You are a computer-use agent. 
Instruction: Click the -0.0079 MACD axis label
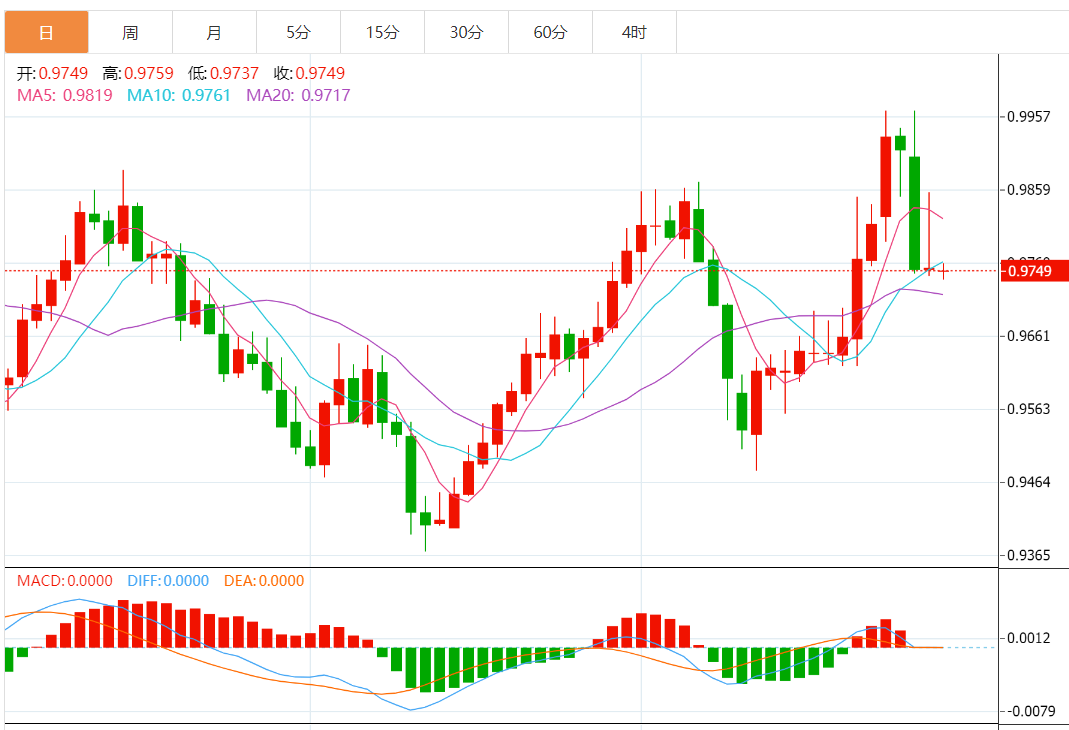(1032, 711)
